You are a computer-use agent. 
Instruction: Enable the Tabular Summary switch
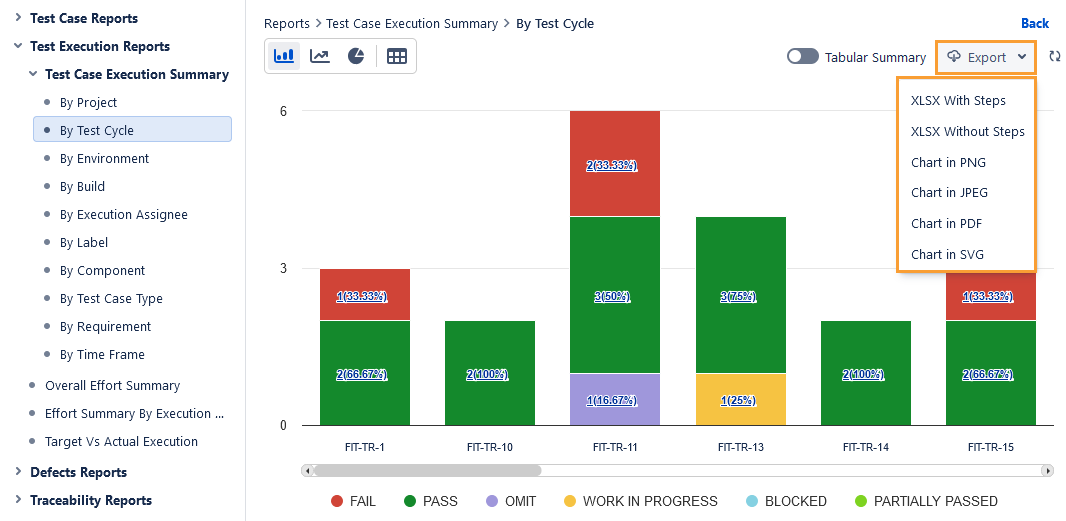pyautogui.click(x=802, y=57)
